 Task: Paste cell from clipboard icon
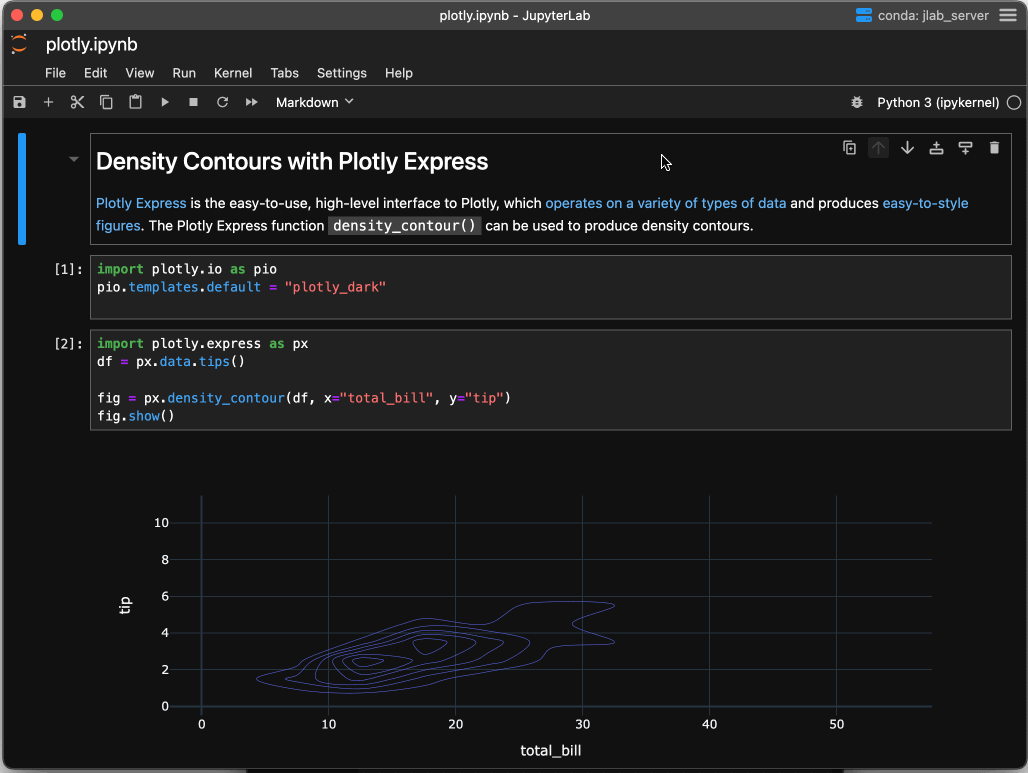click(135, 102)
